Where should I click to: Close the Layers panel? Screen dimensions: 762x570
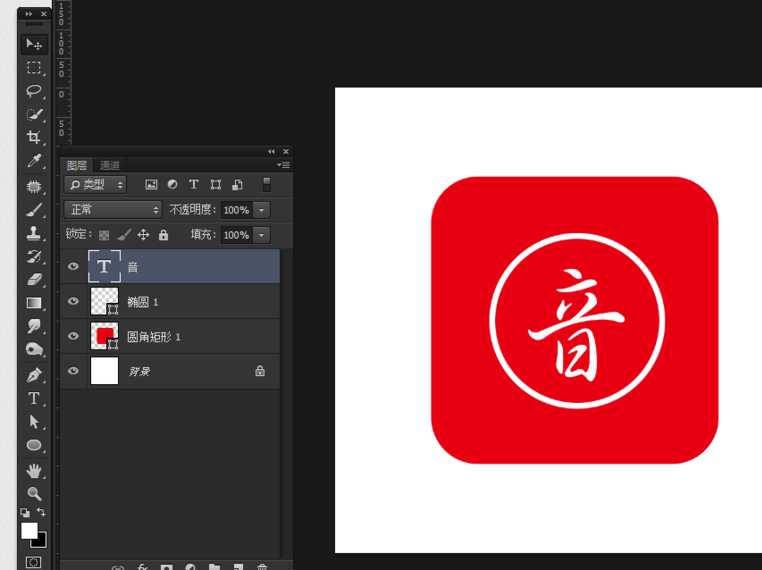[286, 152]
